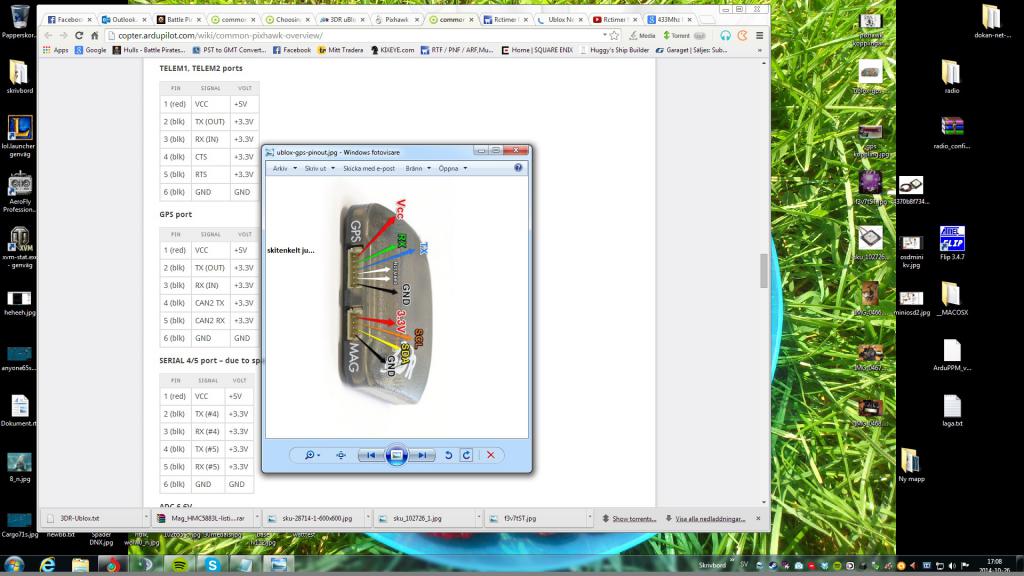The width and height of the screenshot is (1024, 576).
Task: Open the Mitt Tradera bookmark
Action: point(340,50)
